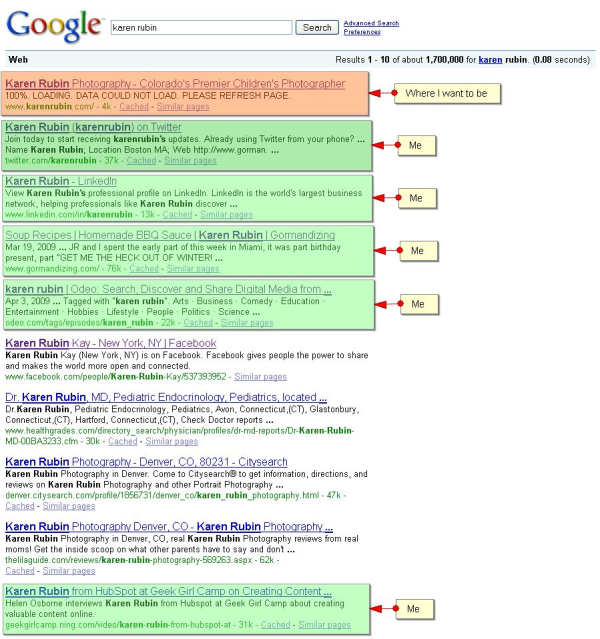Open Similar pages for gormandizing.com result
600x639 pixels.
(193, 269)
